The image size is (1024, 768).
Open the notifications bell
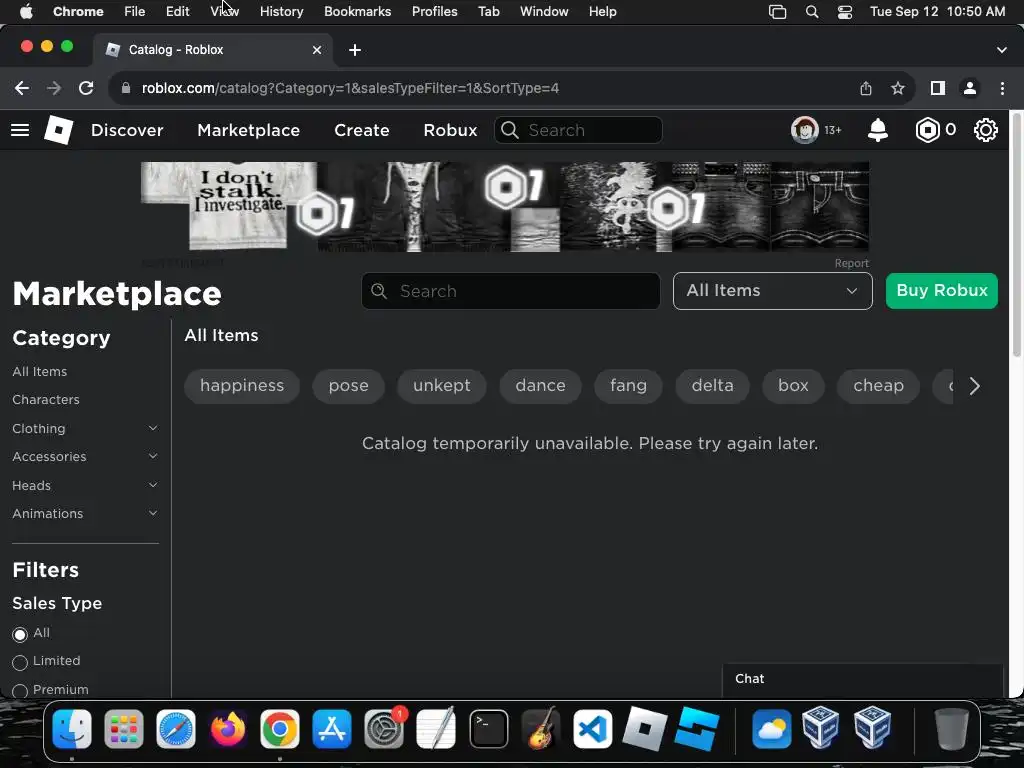click(878, 130)
